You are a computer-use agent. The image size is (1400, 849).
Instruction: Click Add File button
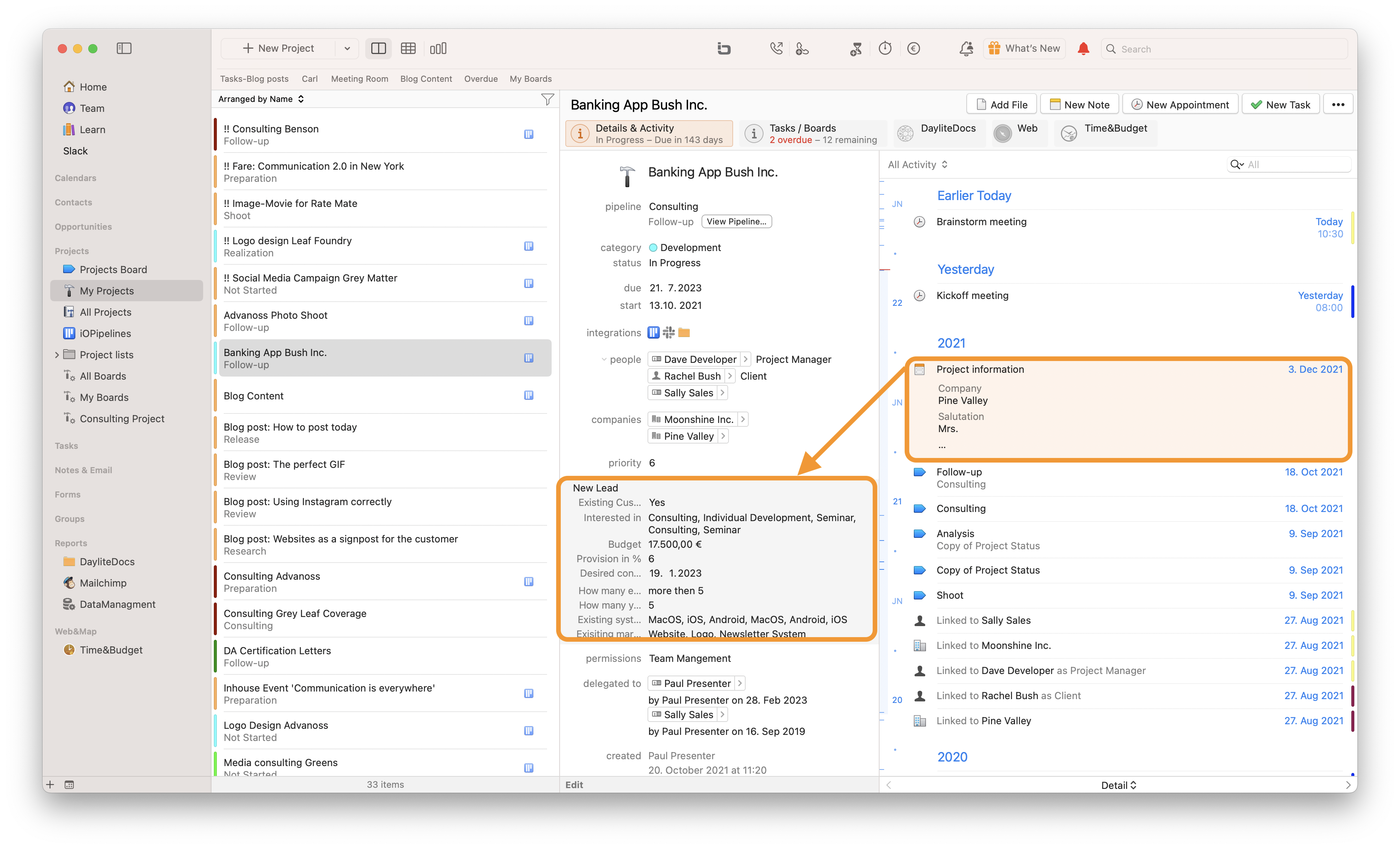(x=1001, y=105)
